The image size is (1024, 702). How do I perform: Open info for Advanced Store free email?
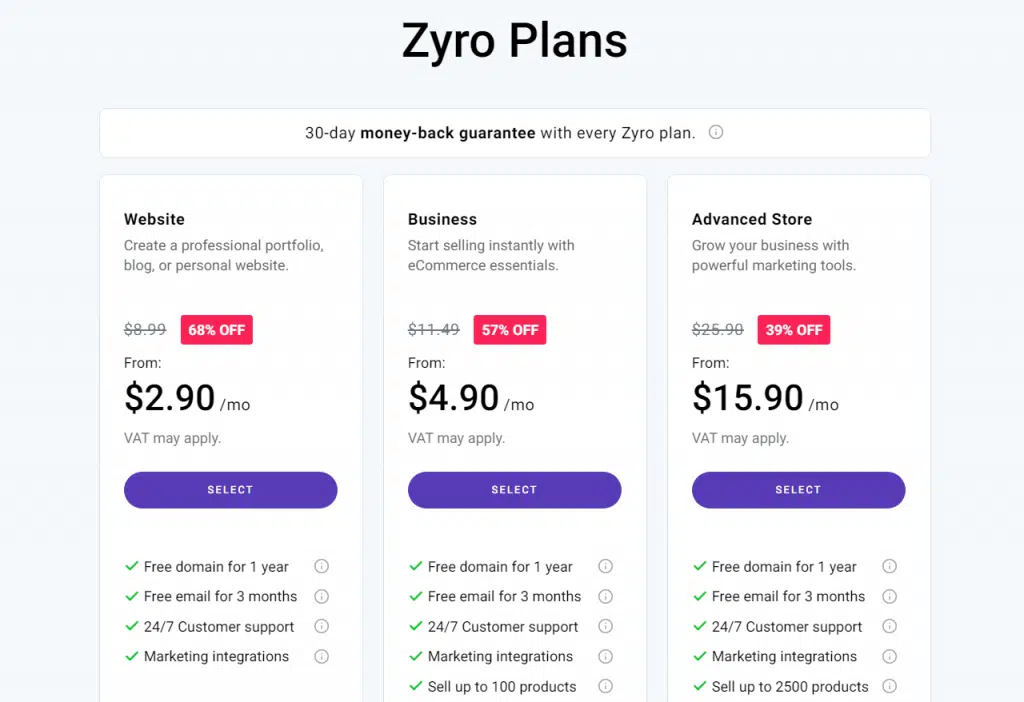(889, 596)
